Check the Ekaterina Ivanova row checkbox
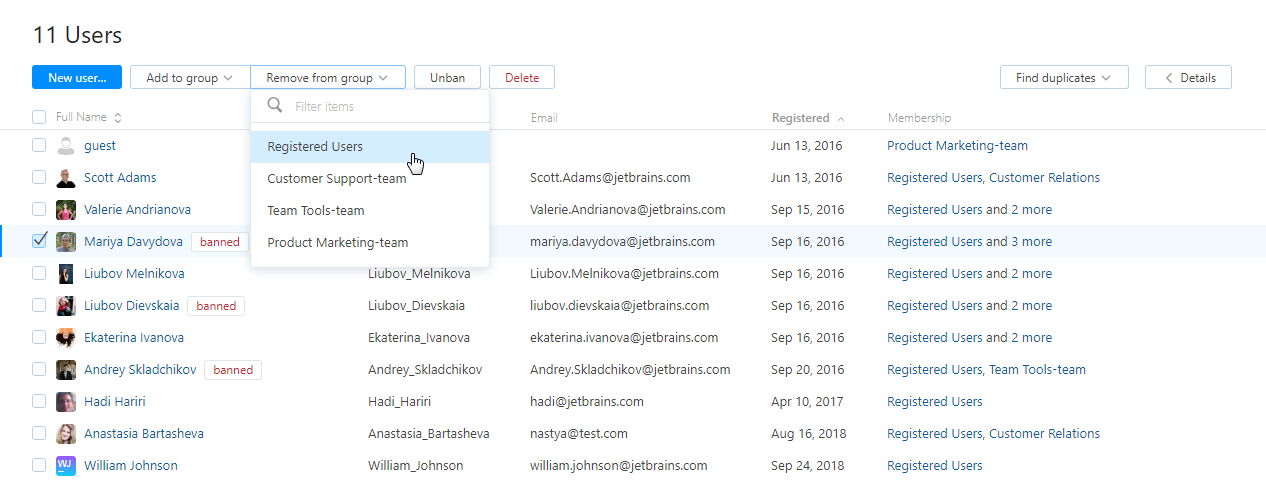Viewport: 1266px width, 502px height. point(39,337)
